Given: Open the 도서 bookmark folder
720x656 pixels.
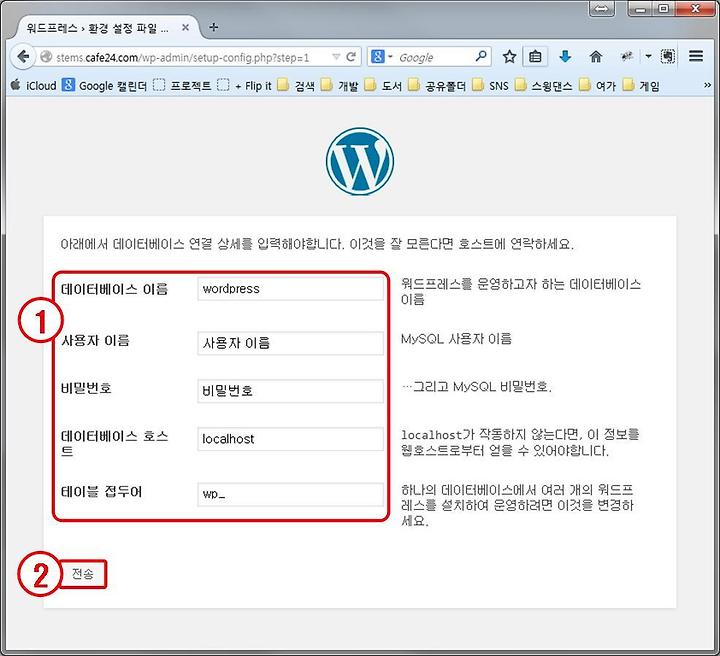Looking at the screenshot, I should click(383, 86).
